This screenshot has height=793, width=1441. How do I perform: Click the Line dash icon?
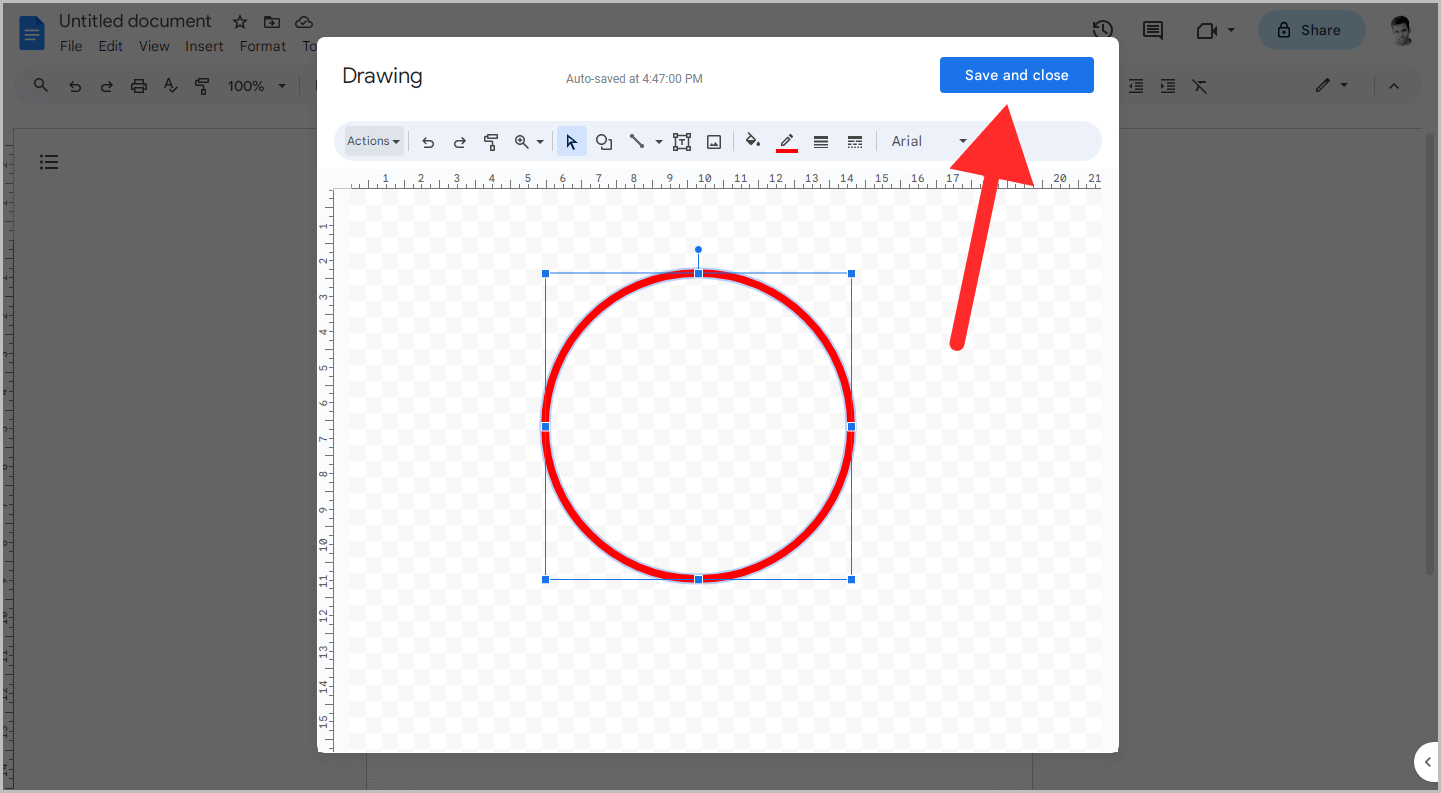(855, 141)
